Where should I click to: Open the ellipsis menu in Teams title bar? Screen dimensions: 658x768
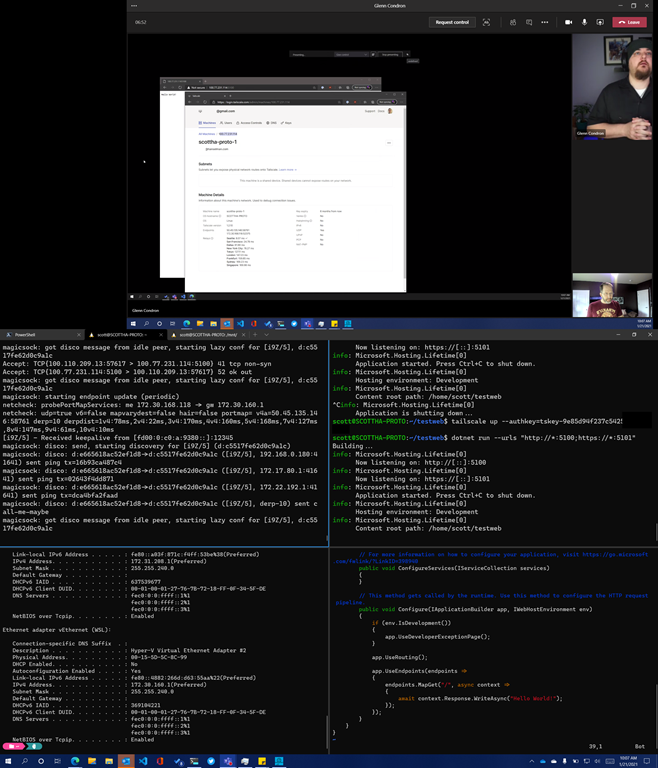coord(134,6)
